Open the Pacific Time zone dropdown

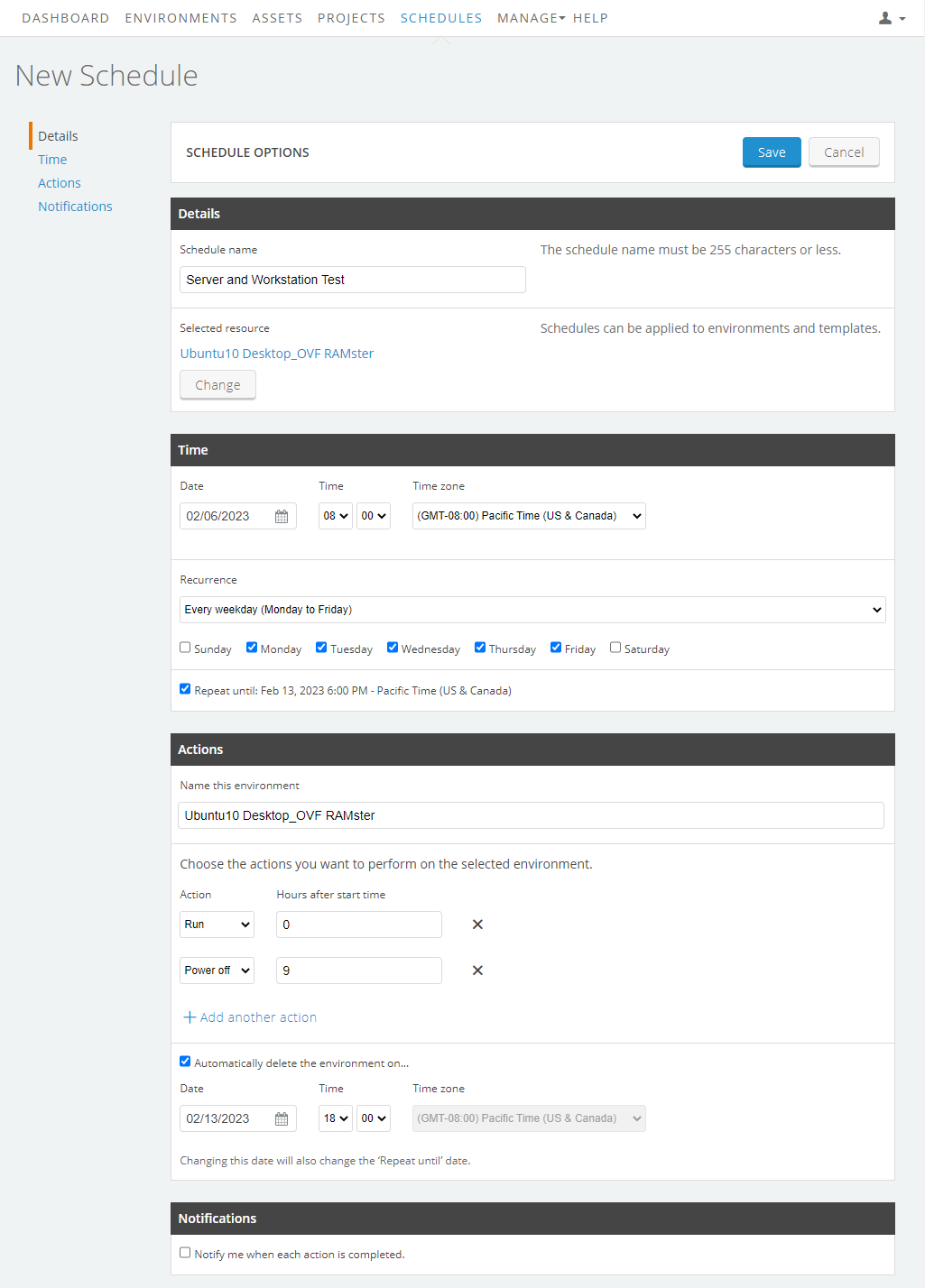(x=528, y=516)
